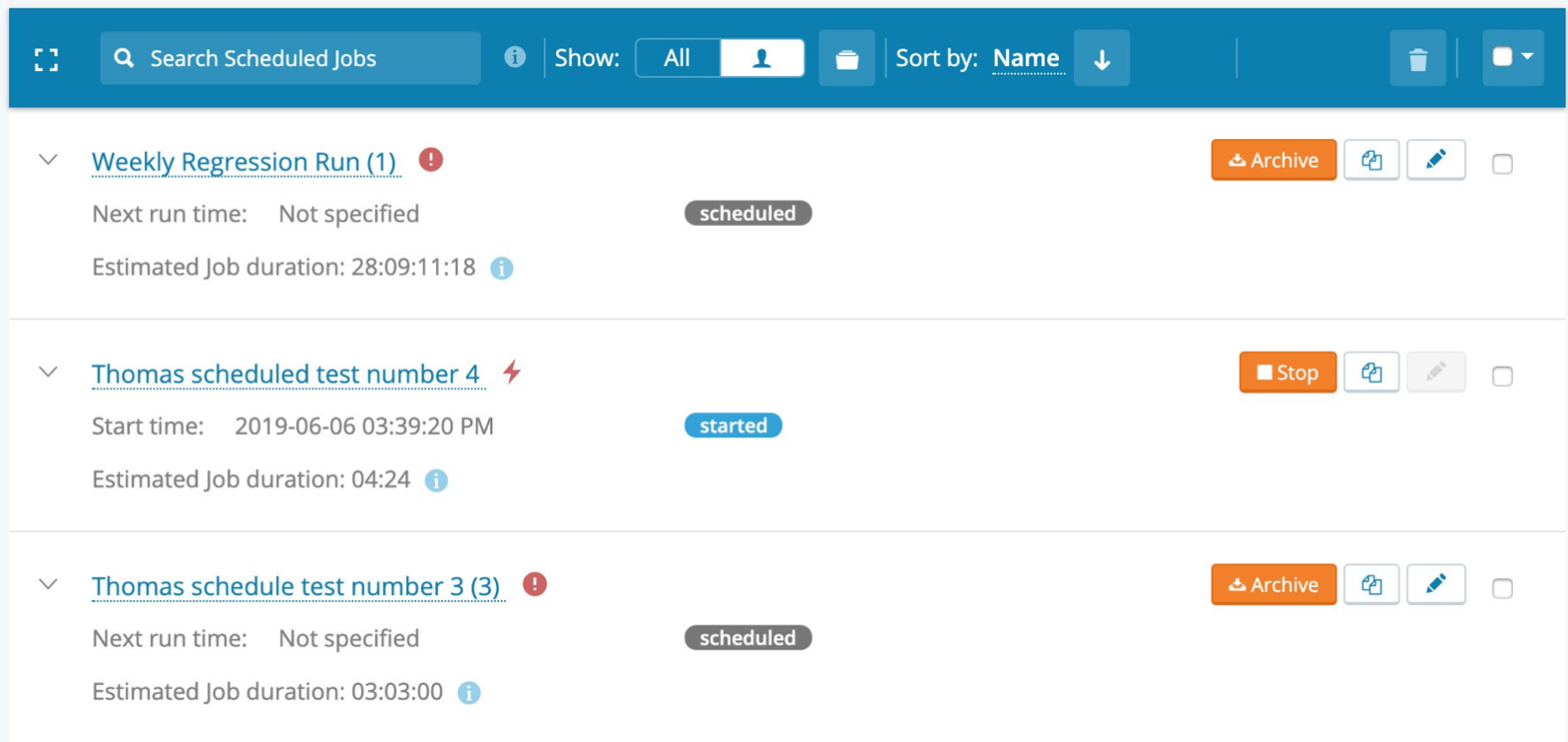Toggle fullscreen view icon
The height and width of the screenshot is (742, 1568).
[x=46, y=59]
